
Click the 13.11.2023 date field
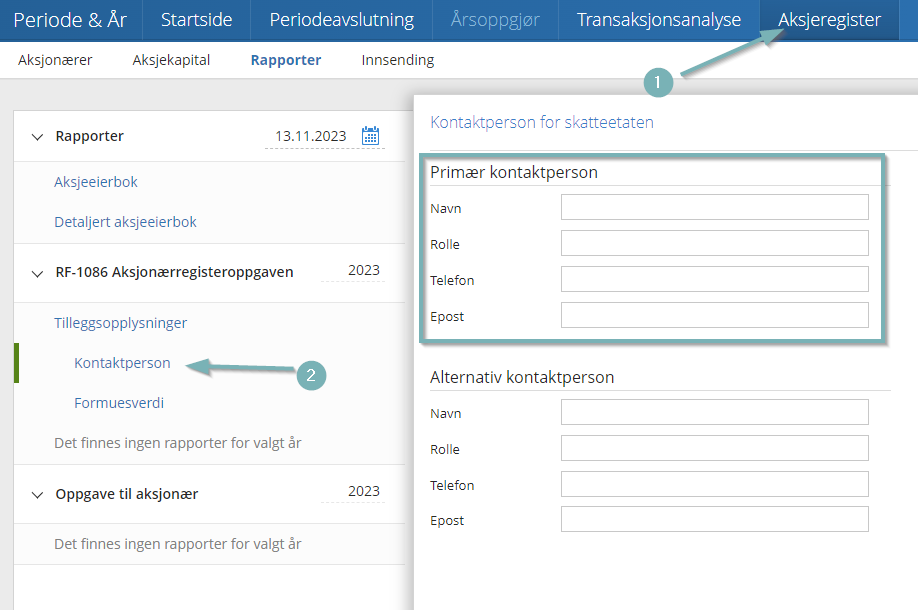(x=311, y=136)
